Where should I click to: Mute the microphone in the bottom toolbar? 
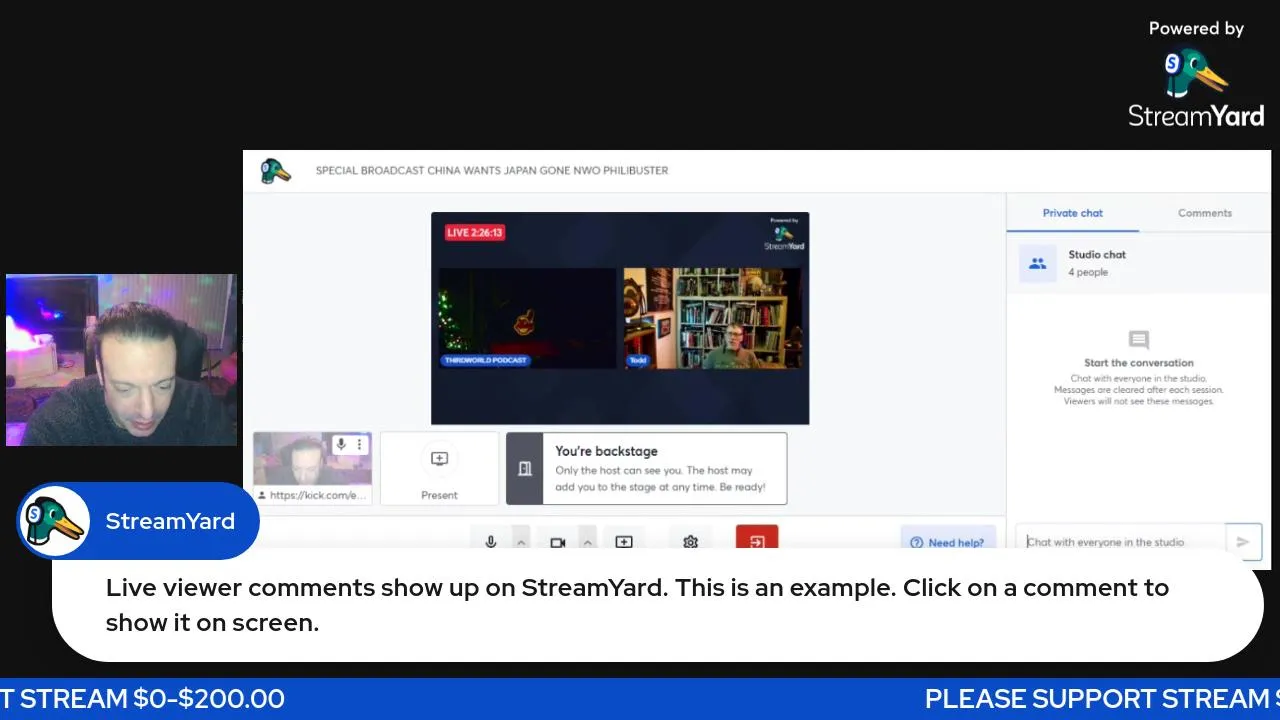click(x=490, y=541)
